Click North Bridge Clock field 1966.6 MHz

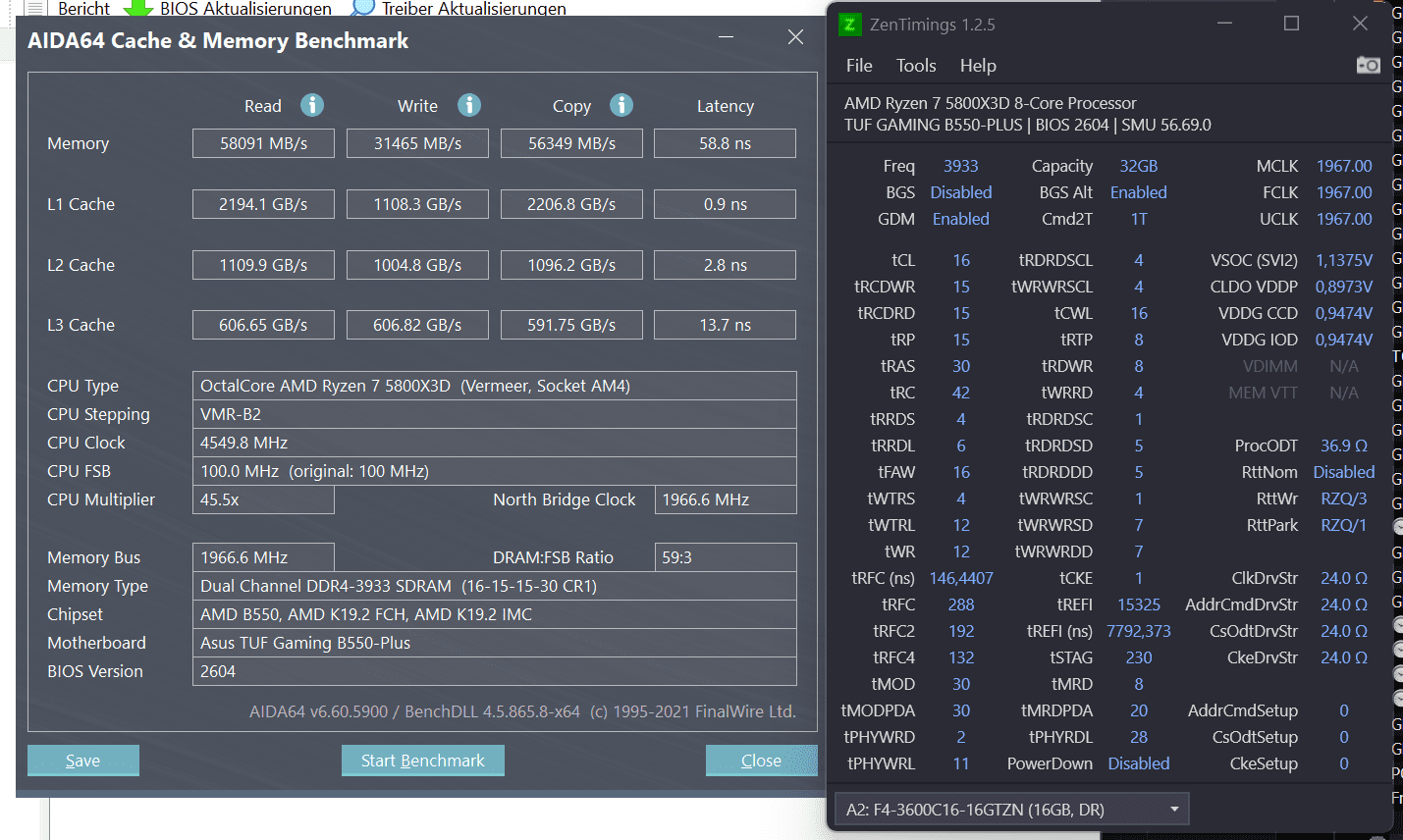726,499
